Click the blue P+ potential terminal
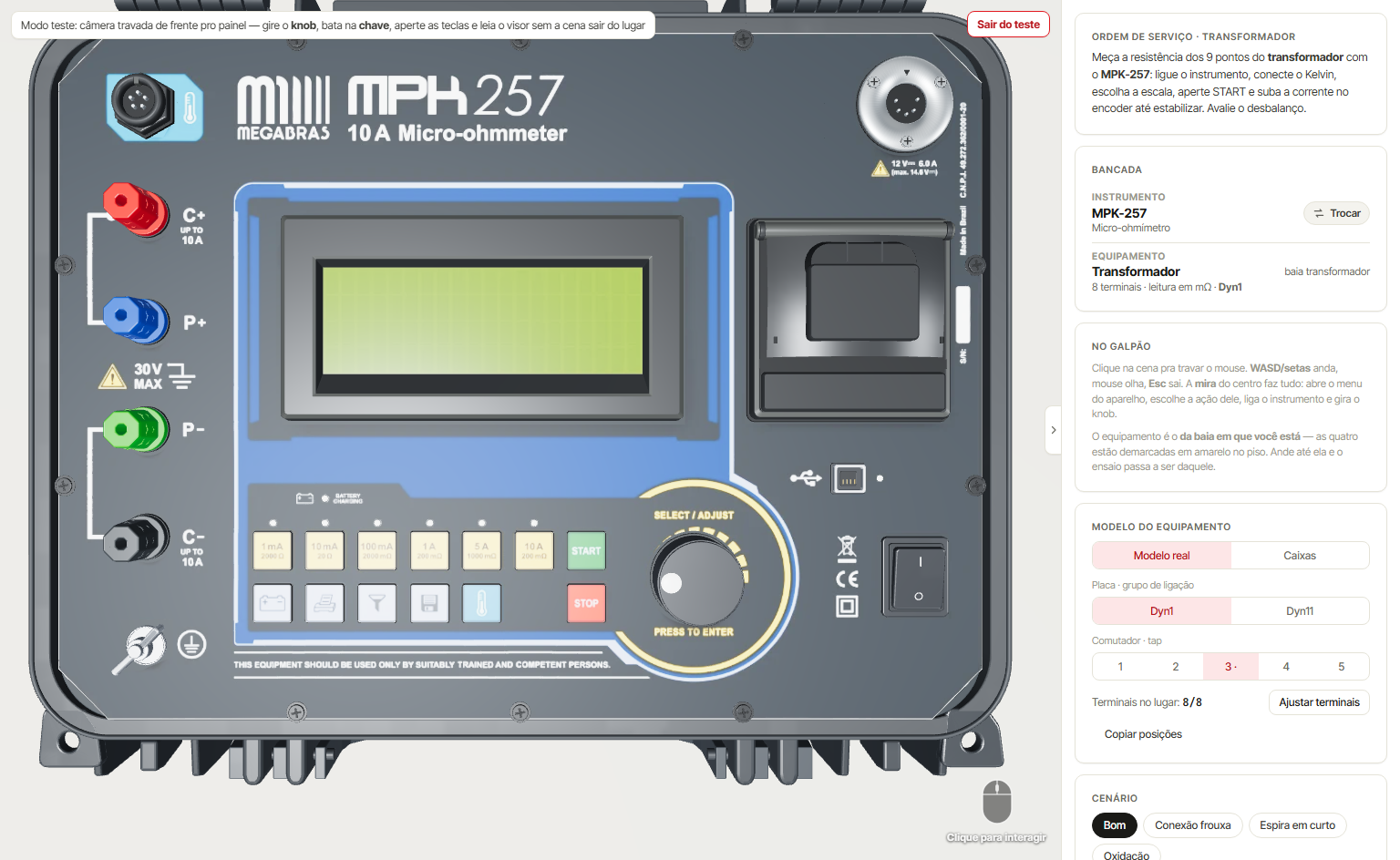Screen dimensions: 1400x860 [x=136, y=318]
